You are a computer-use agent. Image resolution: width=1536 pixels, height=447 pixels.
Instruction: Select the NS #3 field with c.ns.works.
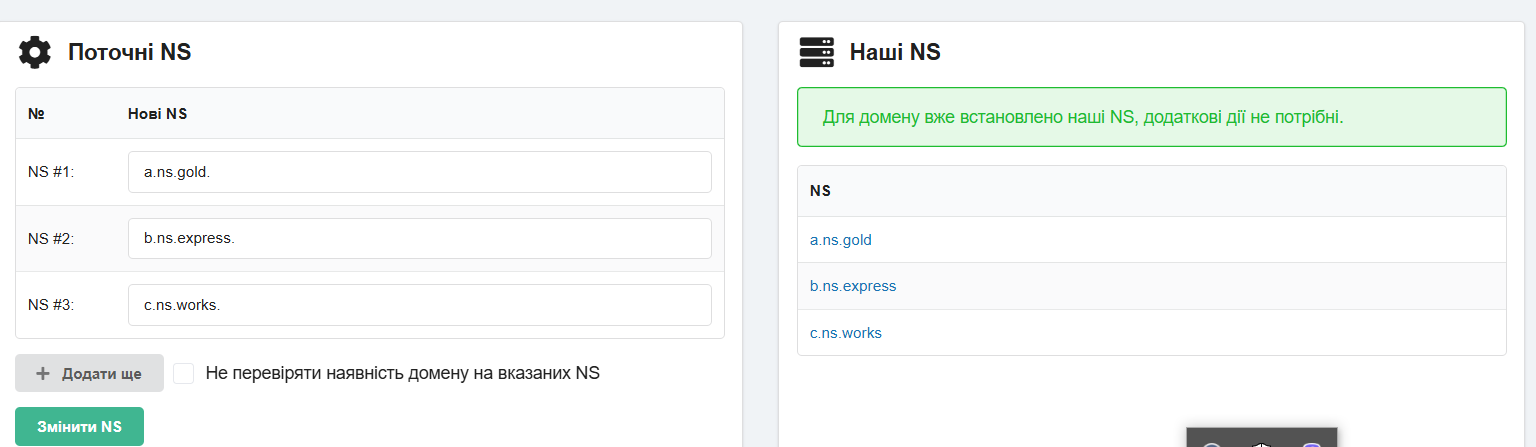click(419, 305)
